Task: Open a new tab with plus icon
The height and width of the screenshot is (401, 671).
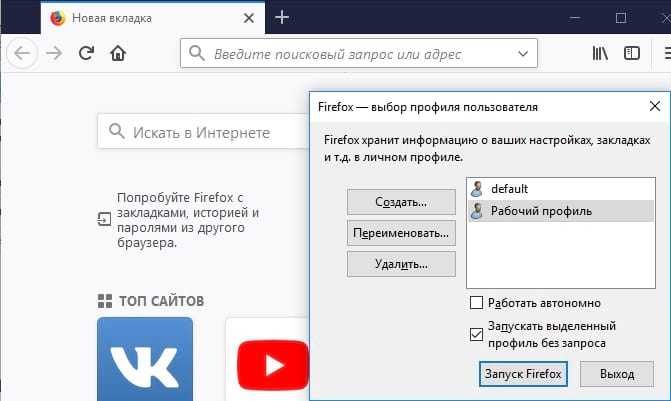Action: [x=282, y=18]
